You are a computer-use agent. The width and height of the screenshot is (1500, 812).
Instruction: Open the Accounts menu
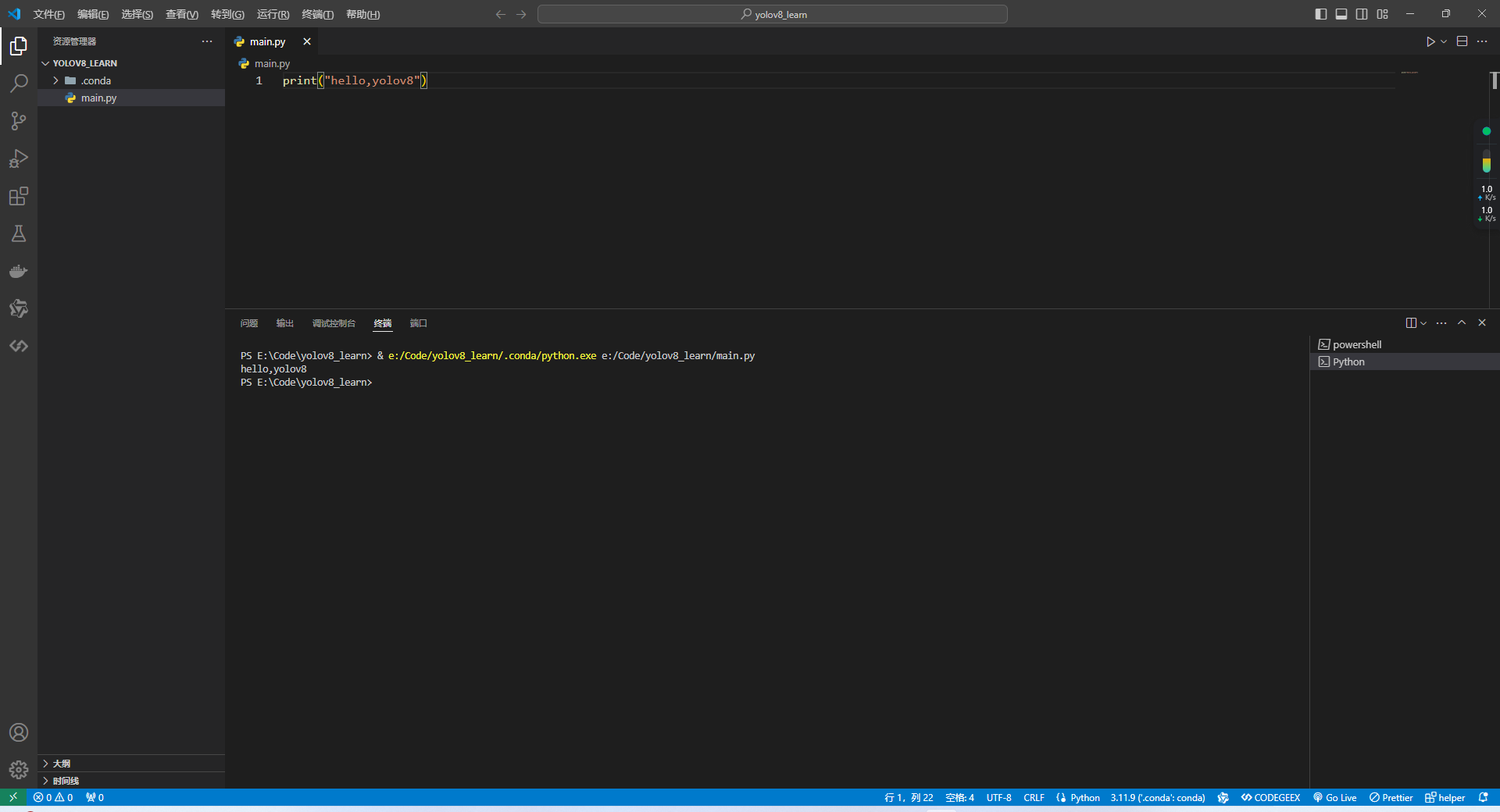click(19, 732)
